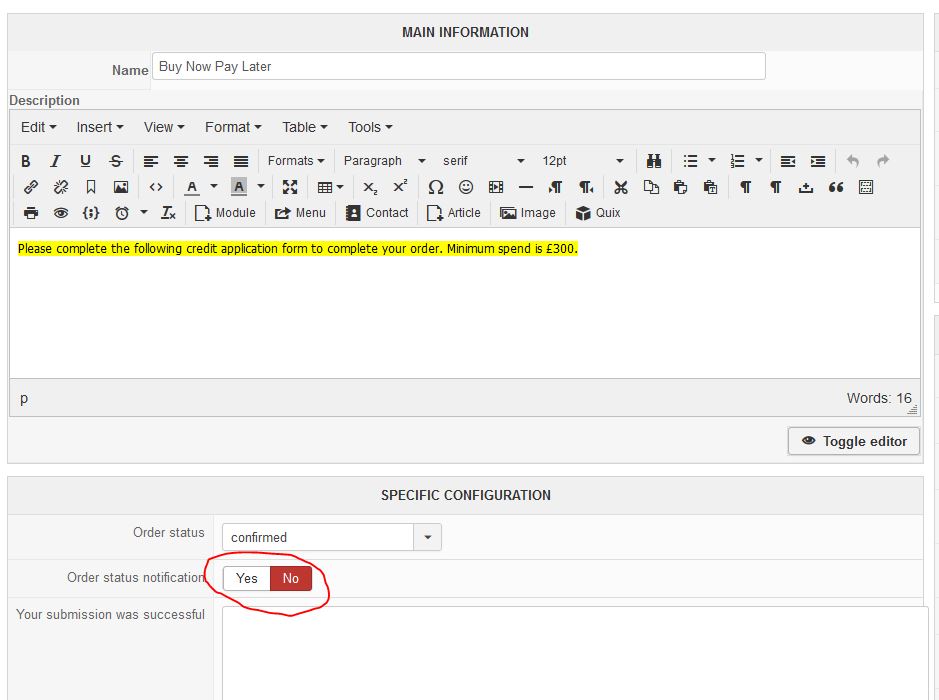The image size is (939, 700).
Task: Preview content with eye icon
Action: pyautogui.click(x=61, y=213)
